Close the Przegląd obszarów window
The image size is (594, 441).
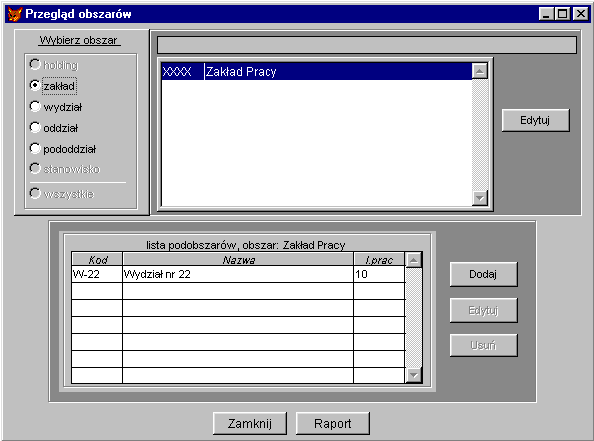(x=580, y=14)
